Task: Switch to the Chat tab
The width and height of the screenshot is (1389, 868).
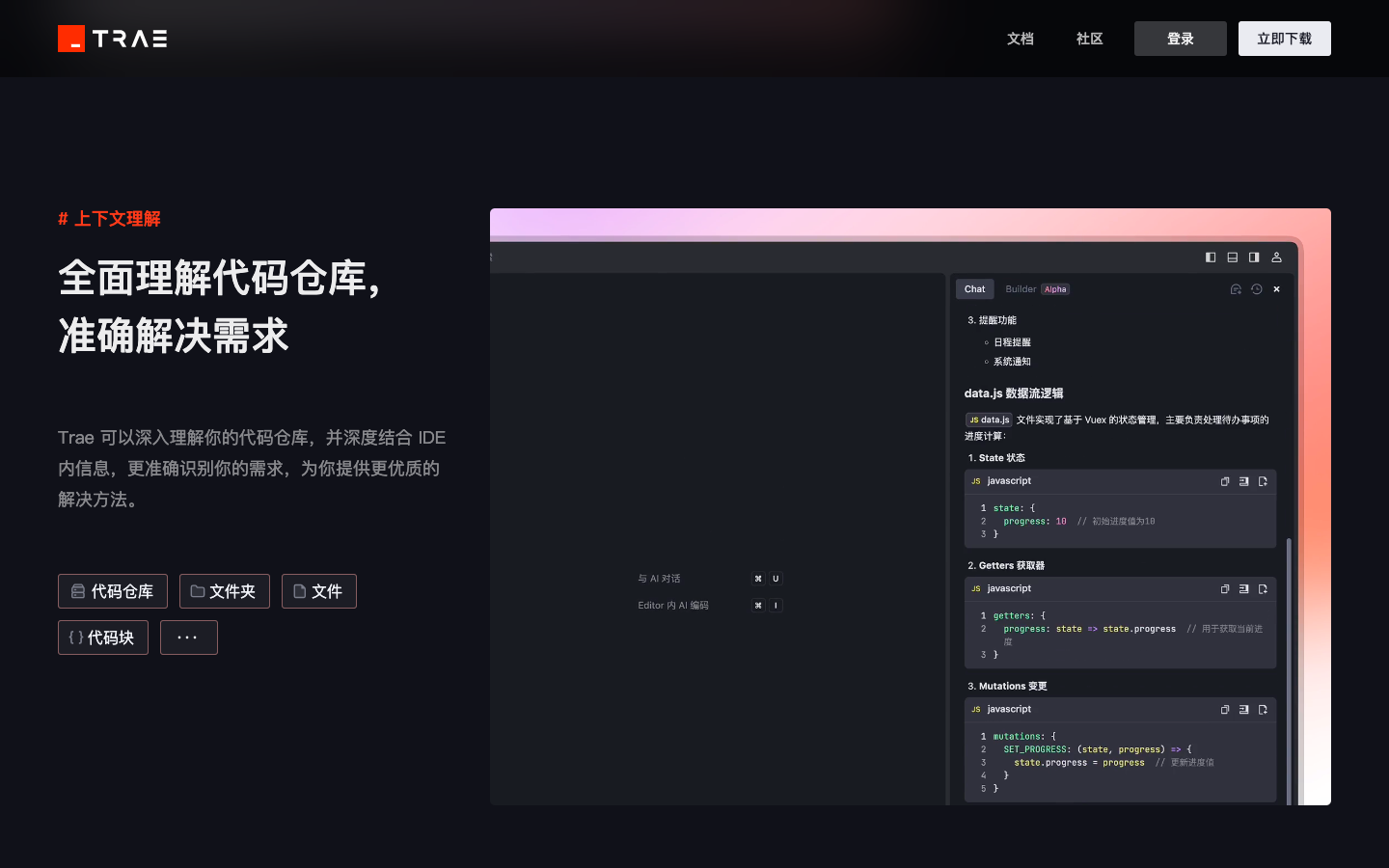Action: (x=975, y=289)
